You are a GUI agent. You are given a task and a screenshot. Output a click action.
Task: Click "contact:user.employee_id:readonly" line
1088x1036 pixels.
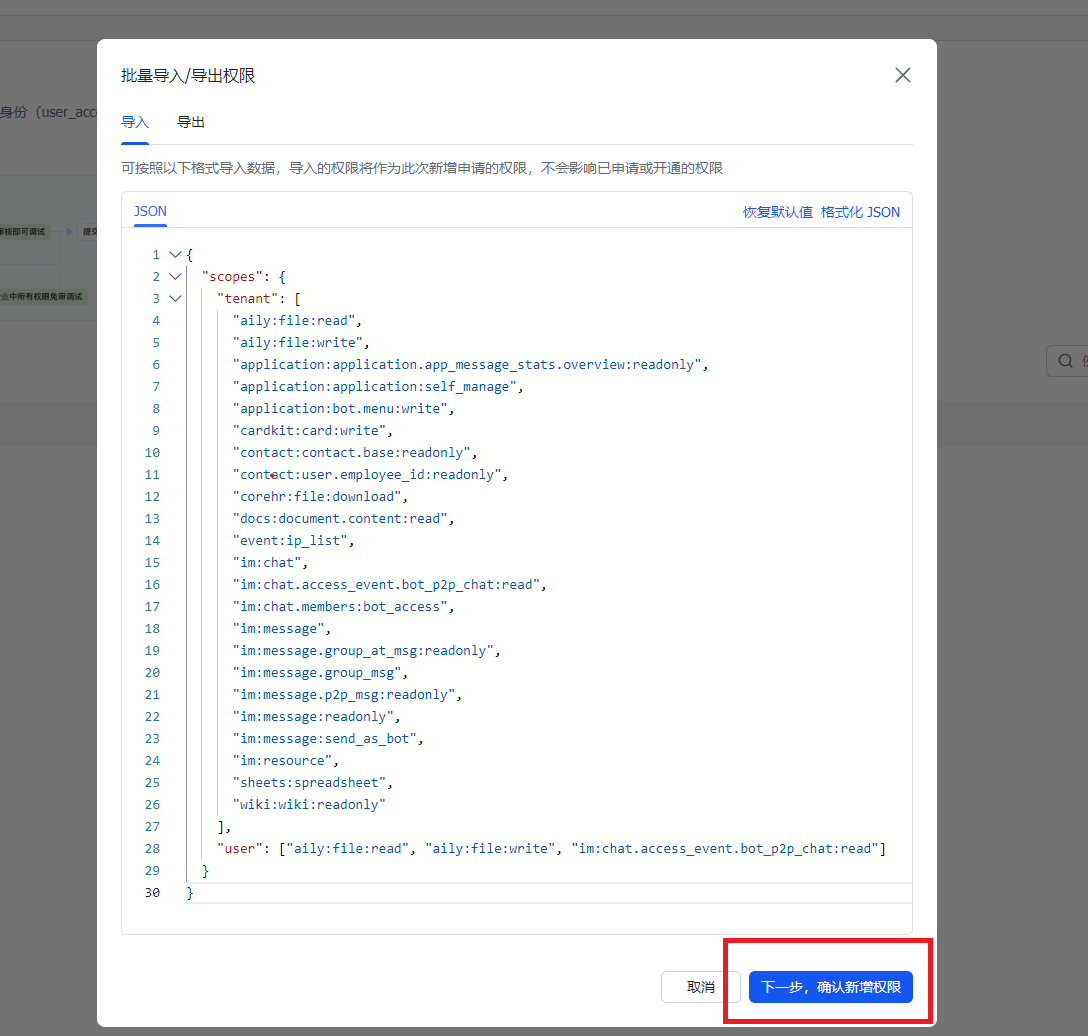(370, 475)
